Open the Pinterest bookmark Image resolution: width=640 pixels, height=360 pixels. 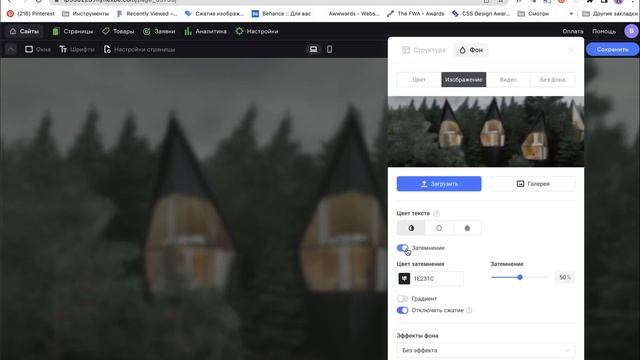point(31,13)
